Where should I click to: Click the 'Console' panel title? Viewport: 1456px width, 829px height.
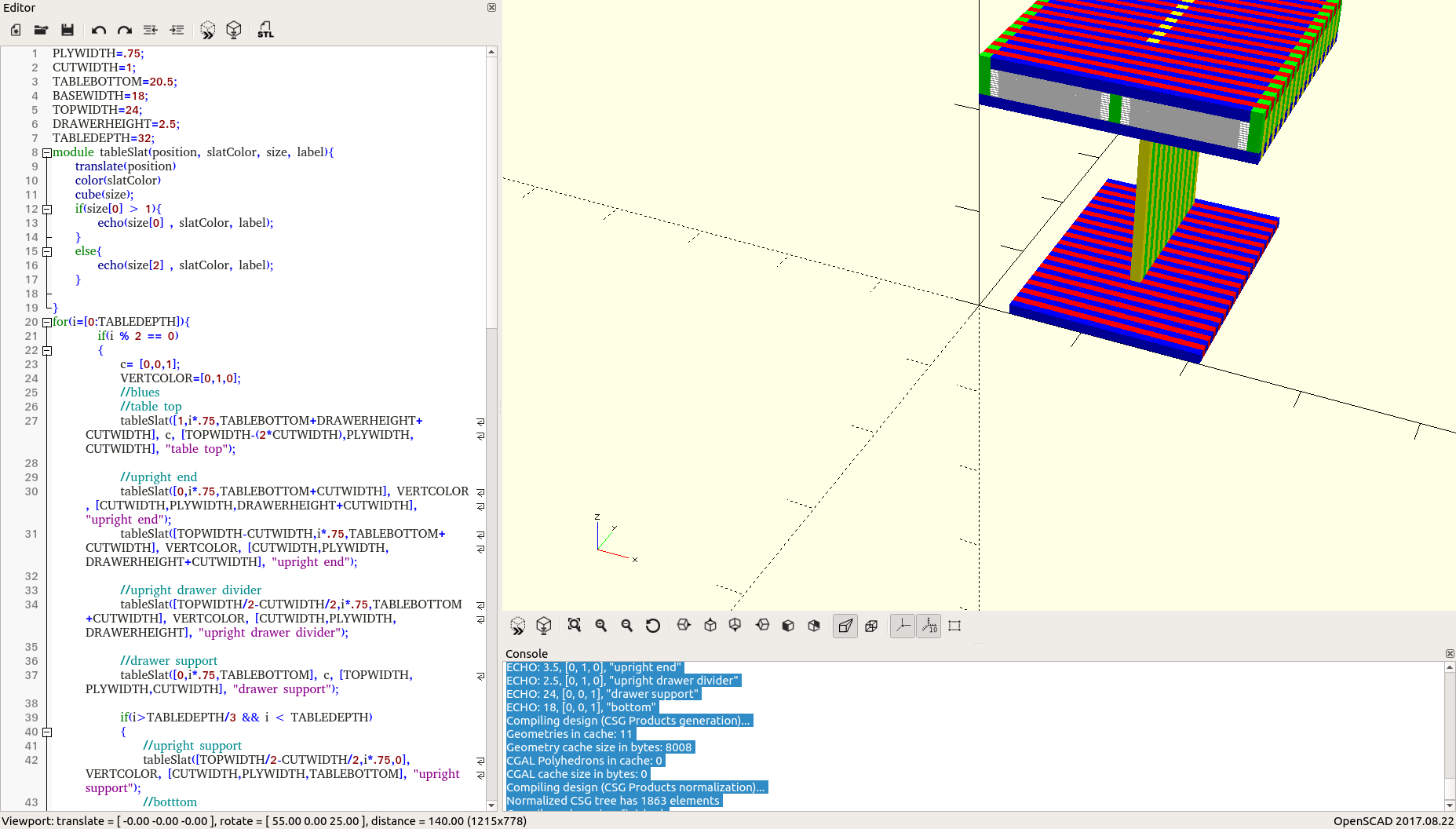click(x=527, y=654)
